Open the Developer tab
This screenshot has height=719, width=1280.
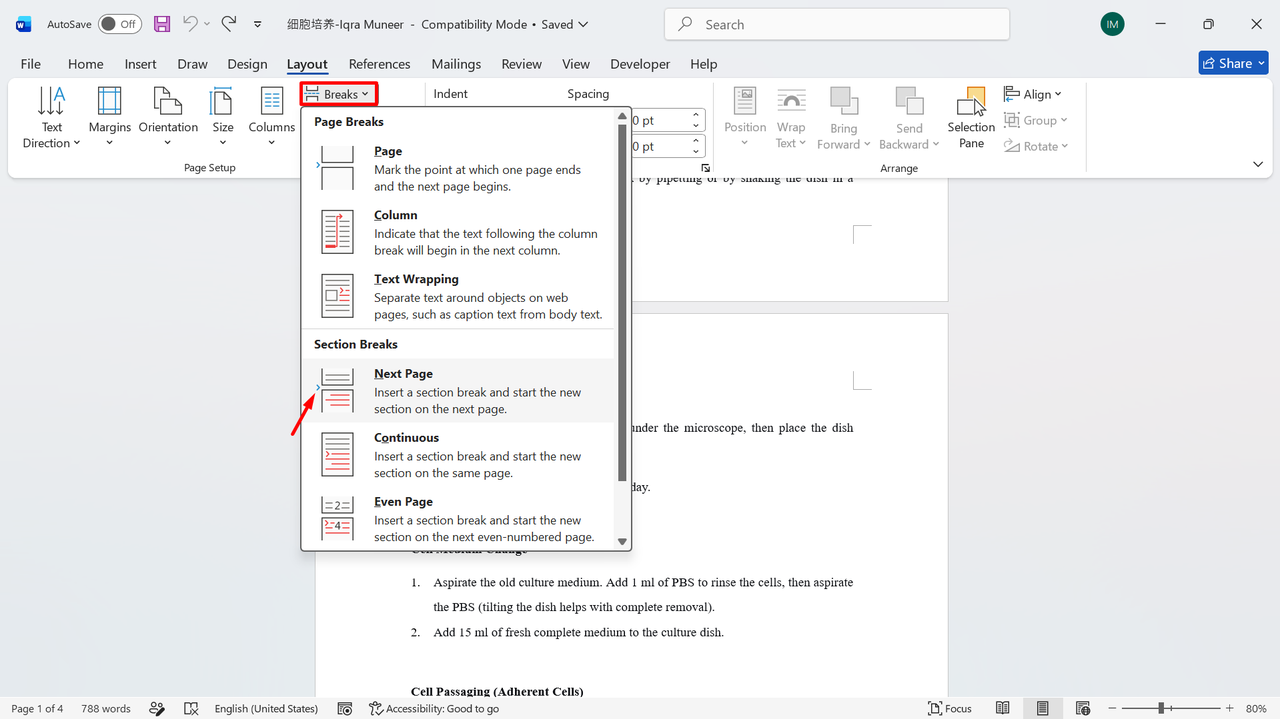point(640,64)
